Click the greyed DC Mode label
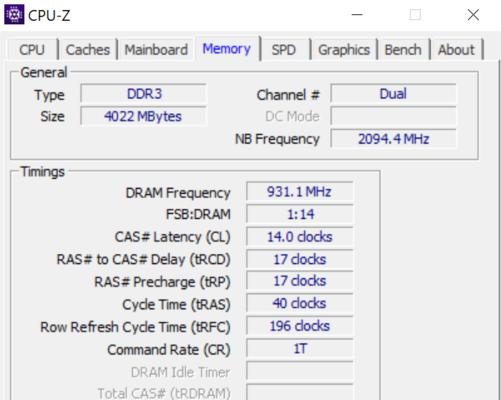501x400 pixels. (292, 116)
